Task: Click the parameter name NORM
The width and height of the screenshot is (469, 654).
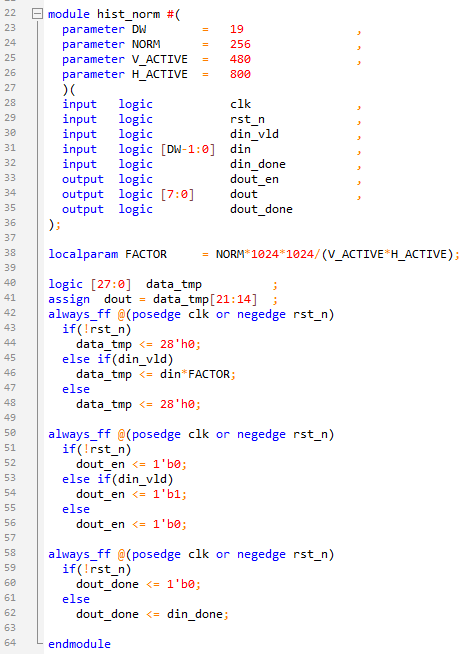Action: (x=146, y=44)
